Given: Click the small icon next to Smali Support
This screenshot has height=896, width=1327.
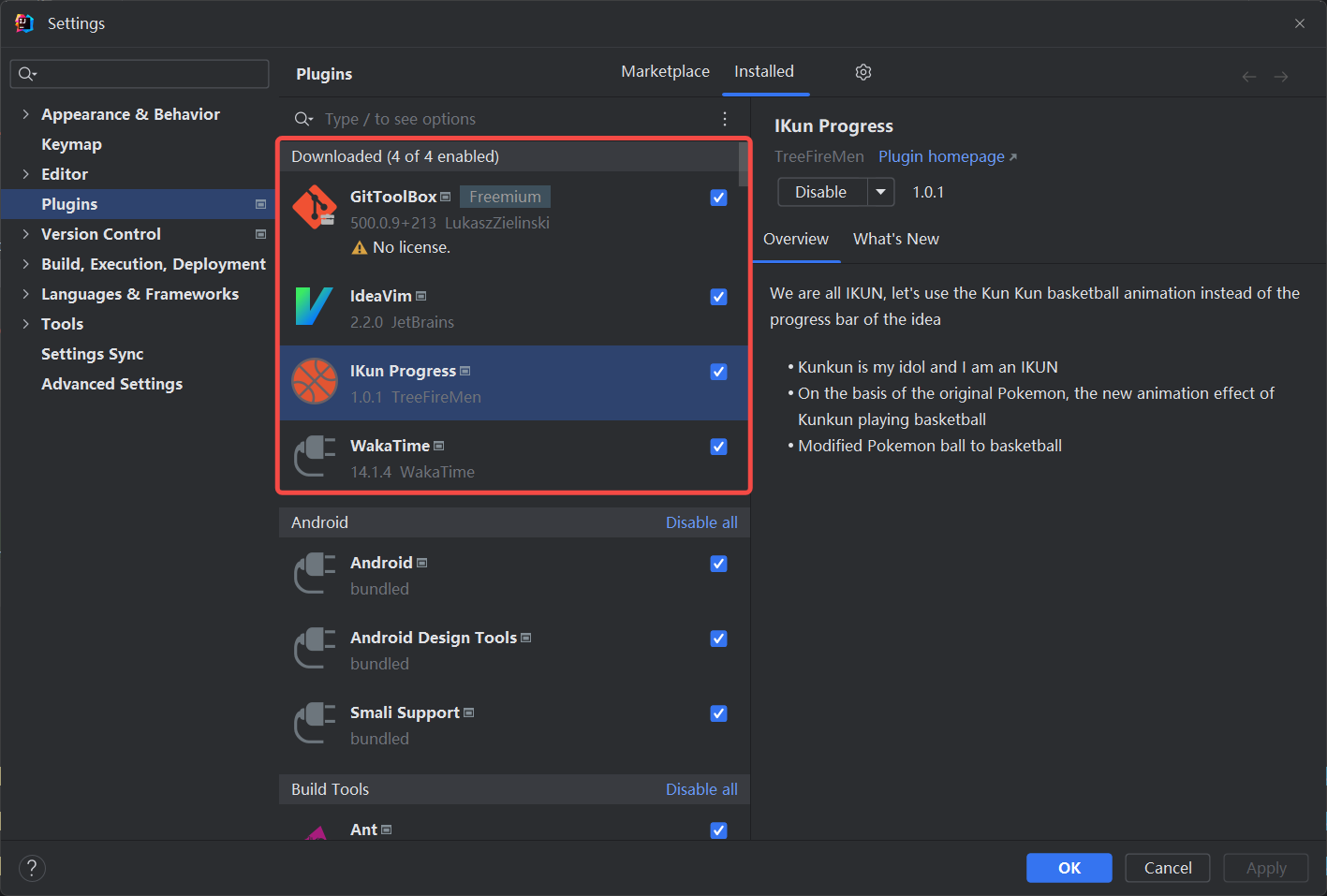Looking at the screenshot, I should [x=469, y=712].
